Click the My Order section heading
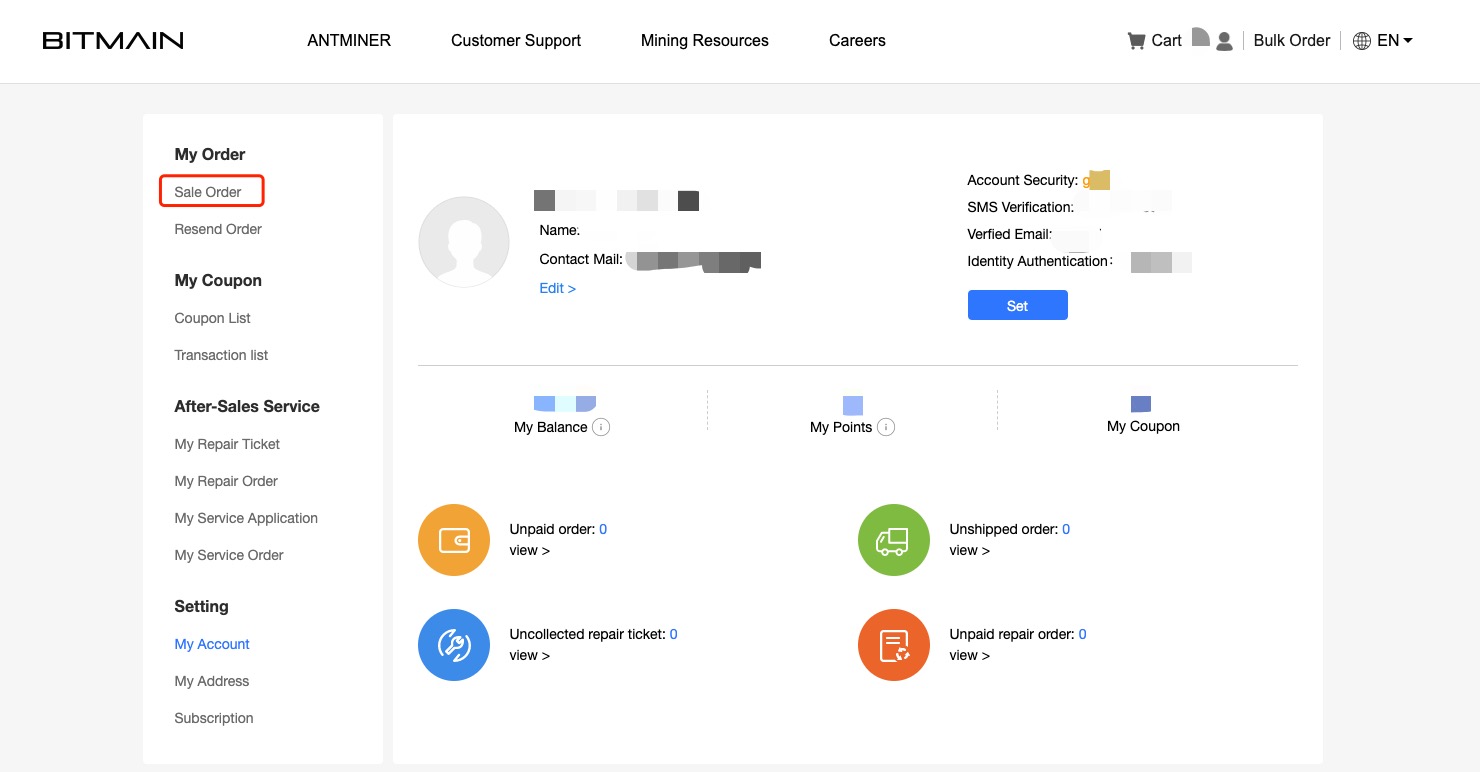The width and height of the screenshot is (1480, 772). click(210, 154)
